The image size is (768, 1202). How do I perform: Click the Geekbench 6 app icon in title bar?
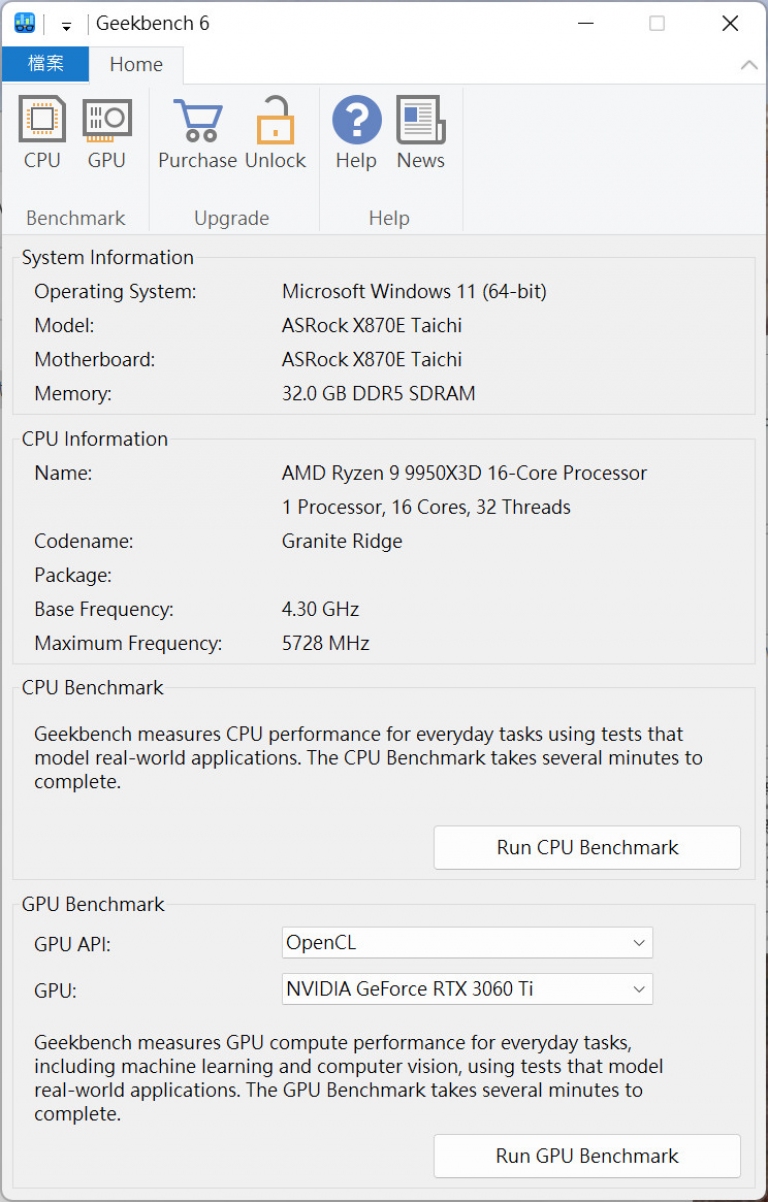point(24,23)
